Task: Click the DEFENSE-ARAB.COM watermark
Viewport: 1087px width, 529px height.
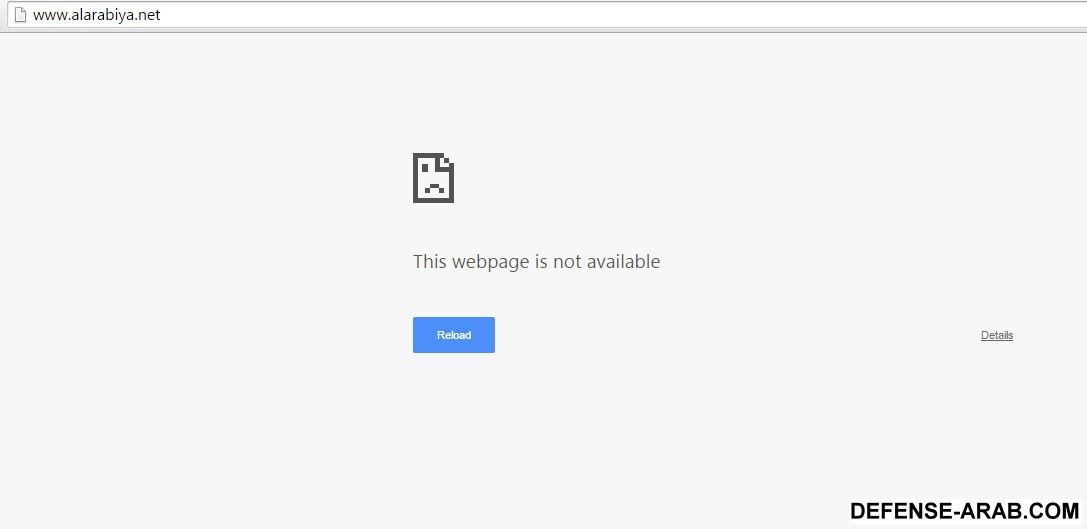Action: [964, 512]
